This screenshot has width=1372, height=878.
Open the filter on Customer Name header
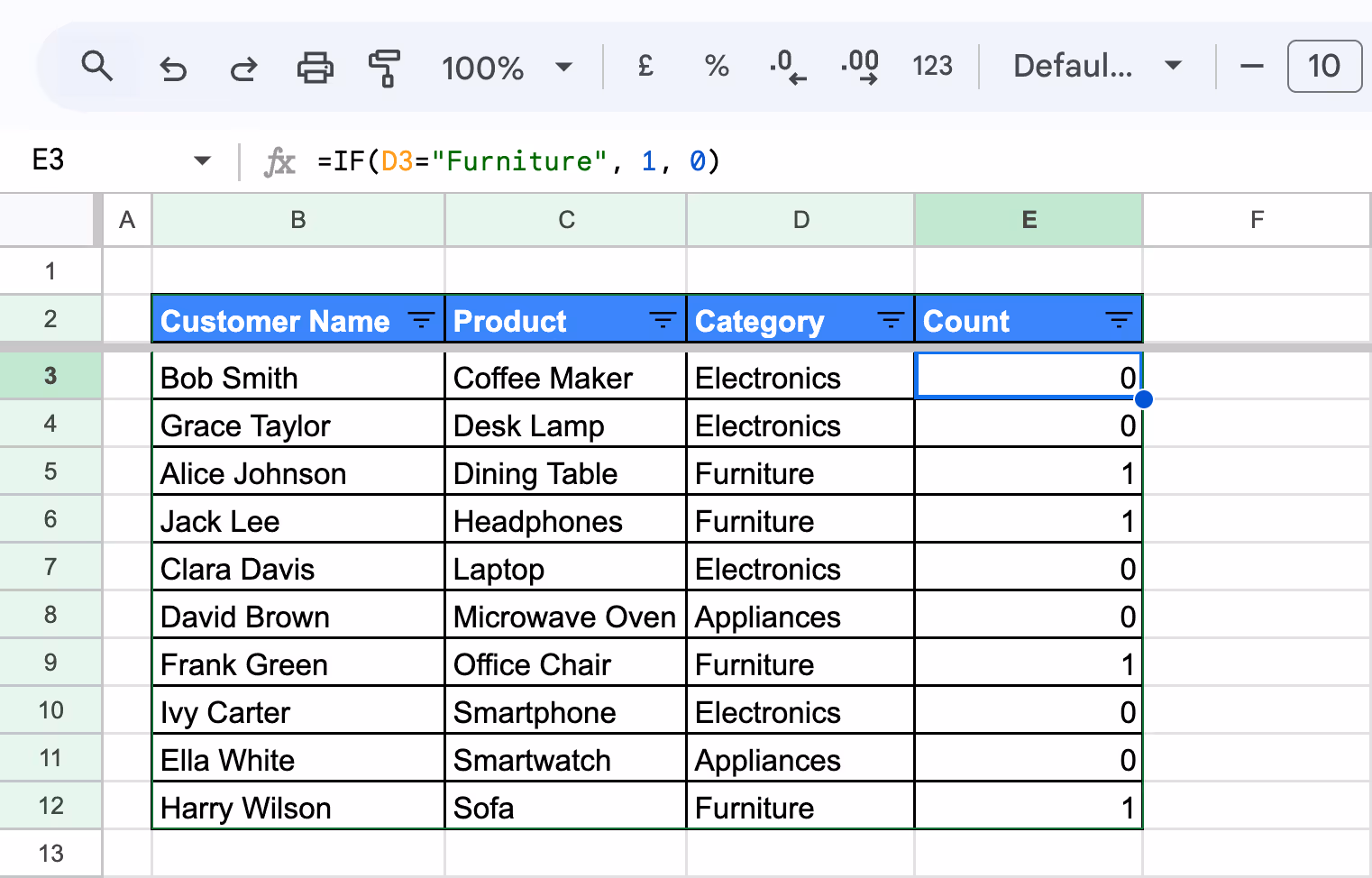click(x=420, y=319)
